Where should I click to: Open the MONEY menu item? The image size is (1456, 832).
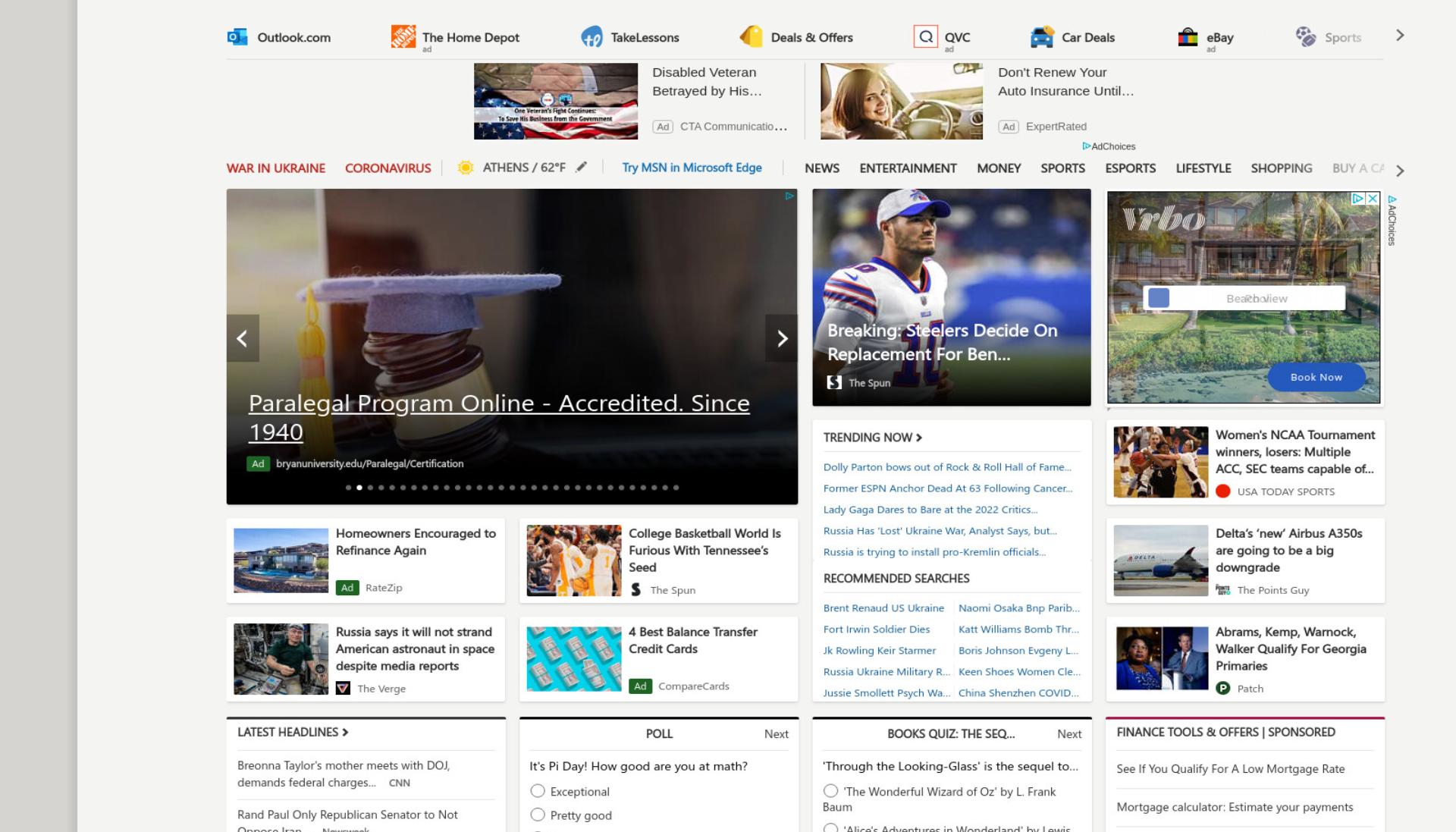tap(999, 168)
